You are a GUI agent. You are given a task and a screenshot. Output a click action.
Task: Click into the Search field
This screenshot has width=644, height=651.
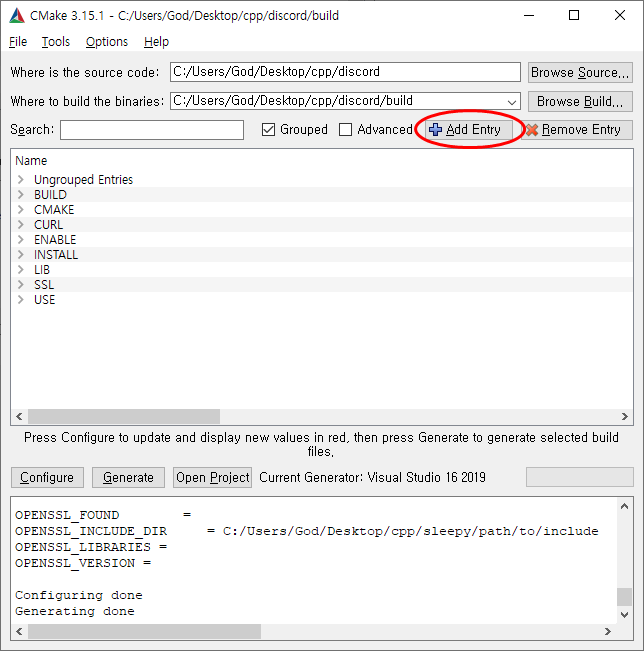152,130
